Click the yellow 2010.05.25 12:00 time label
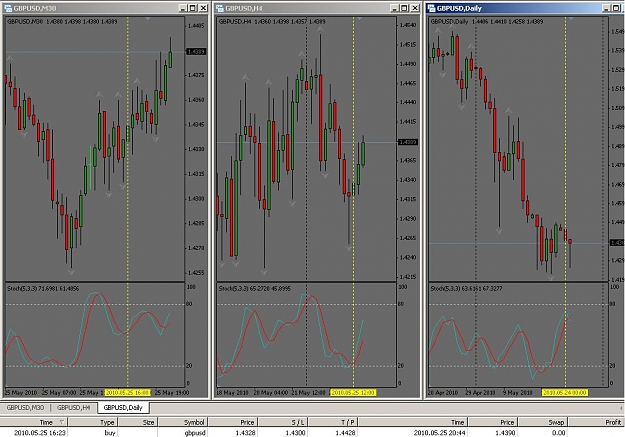This screenshot has width=625, height=437. [x=353, y=393]
